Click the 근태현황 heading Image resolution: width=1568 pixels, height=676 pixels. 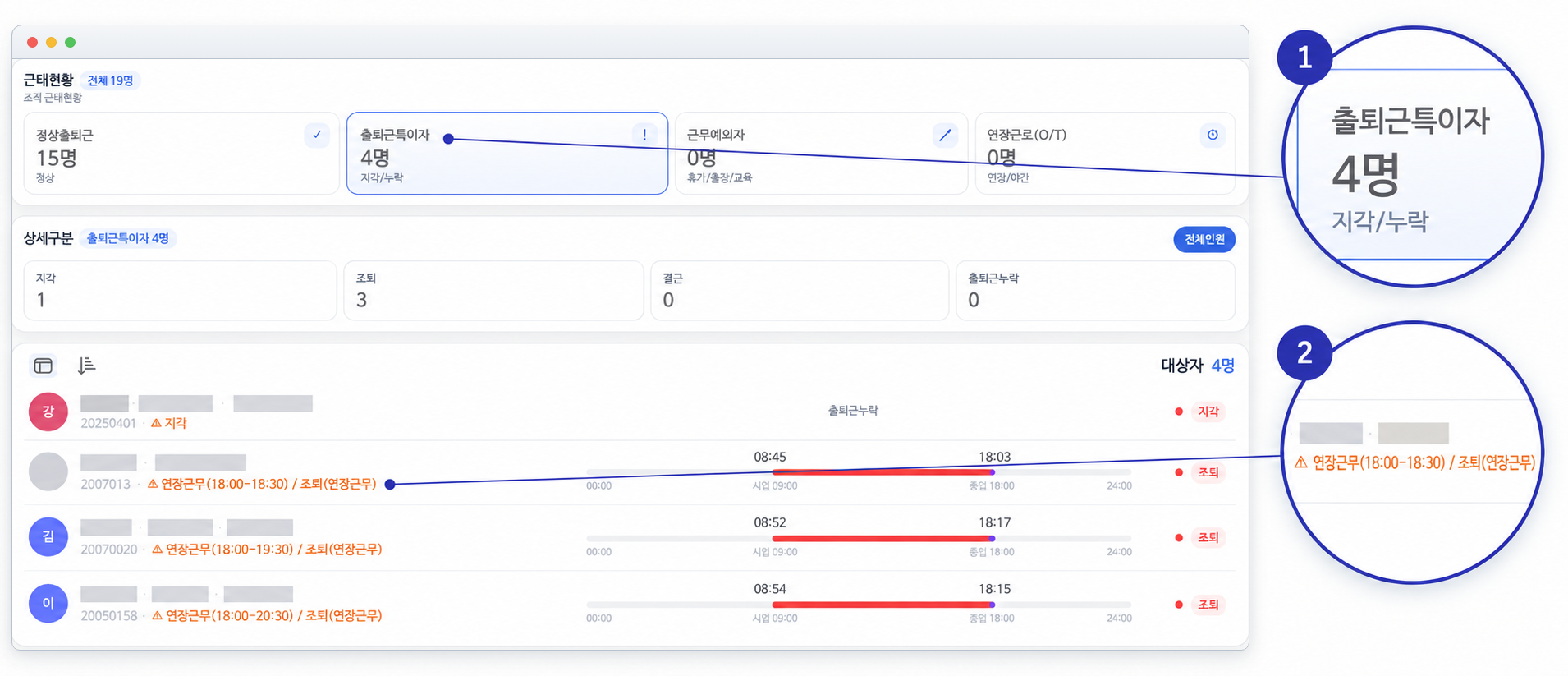(48, 80)
